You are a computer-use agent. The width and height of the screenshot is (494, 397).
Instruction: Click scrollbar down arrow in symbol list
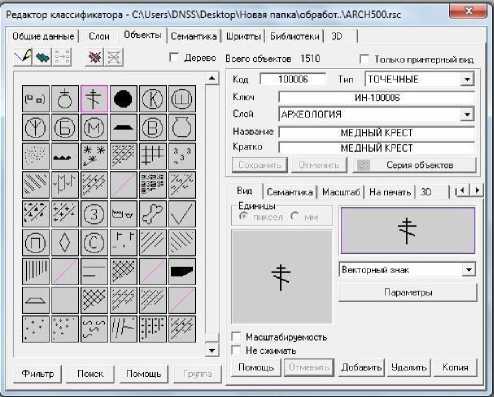[212, 350]
